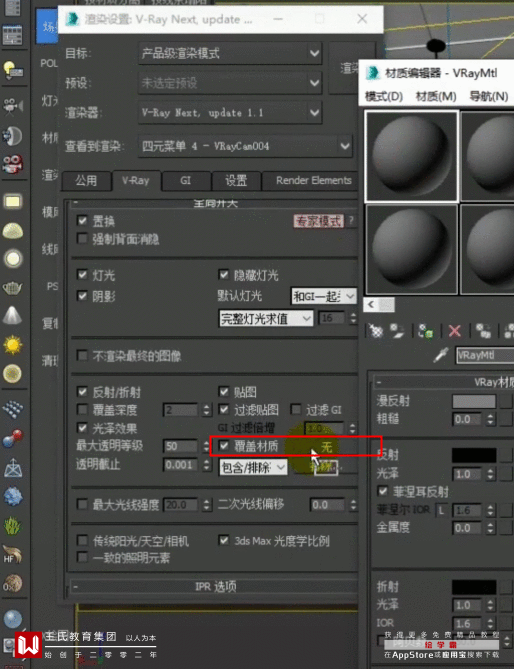Click red X Reset Material icon
Viewport: 514px width, 669px height.
455,331
